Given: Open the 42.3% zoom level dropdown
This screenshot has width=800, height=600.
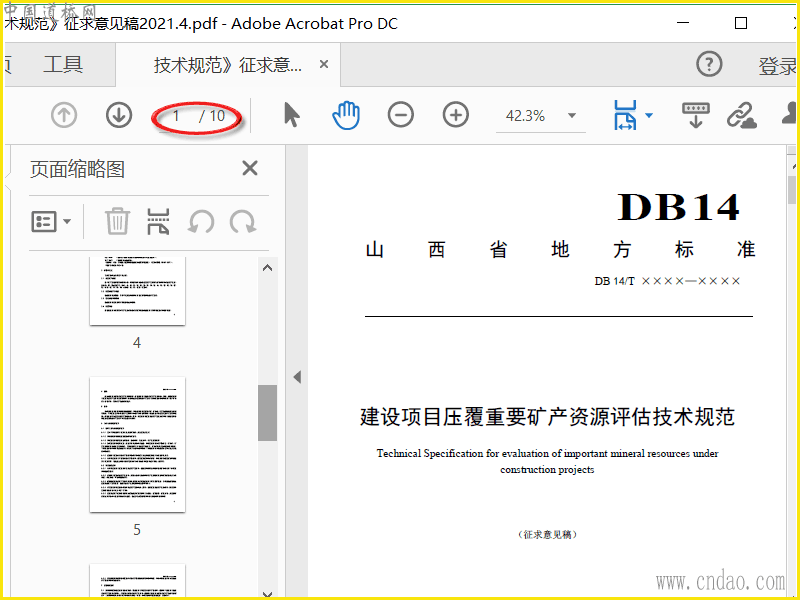Looking at the screenshot, I should [x=572, y=116].
